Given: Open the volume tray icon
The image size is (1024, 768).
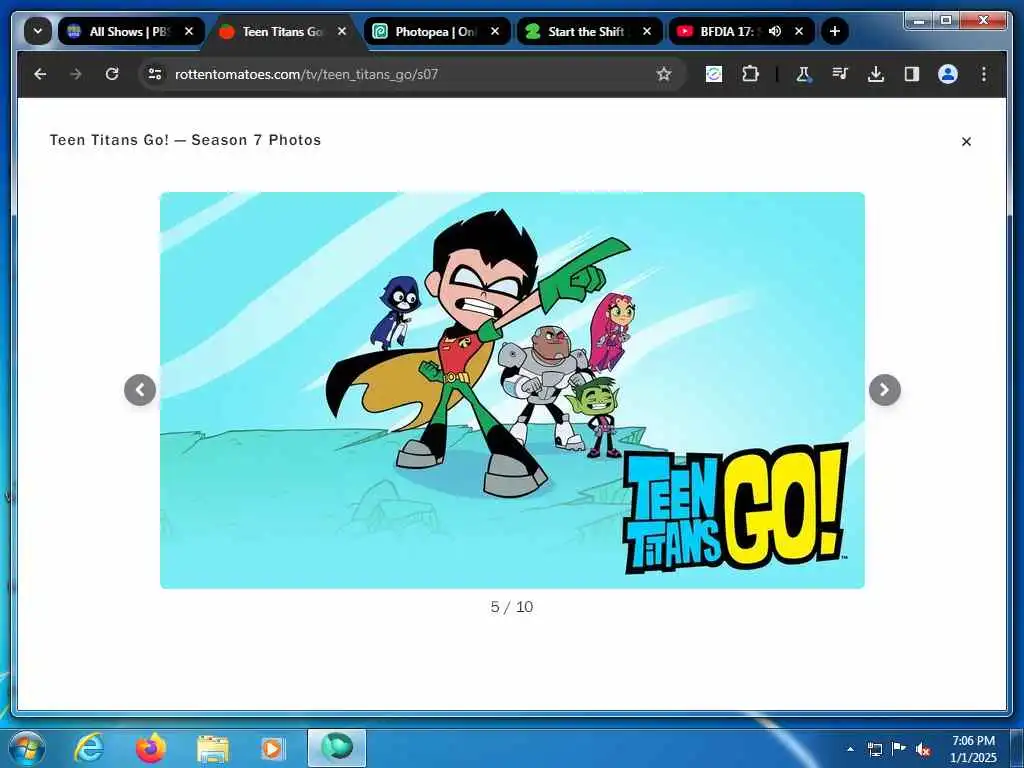Looking at the screenshot, I should click(923, 749).
